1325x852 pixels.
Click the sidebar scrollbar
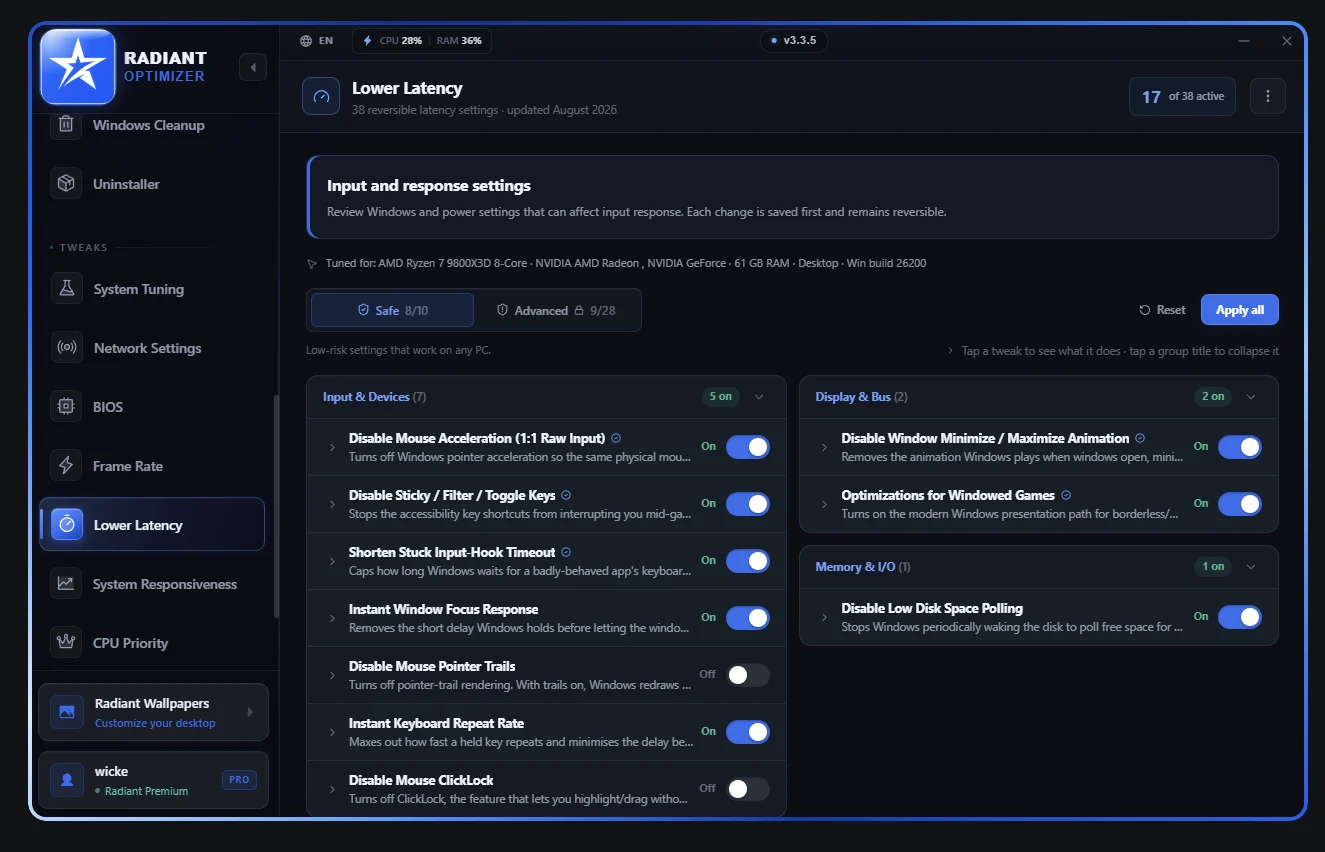[277, 507]
